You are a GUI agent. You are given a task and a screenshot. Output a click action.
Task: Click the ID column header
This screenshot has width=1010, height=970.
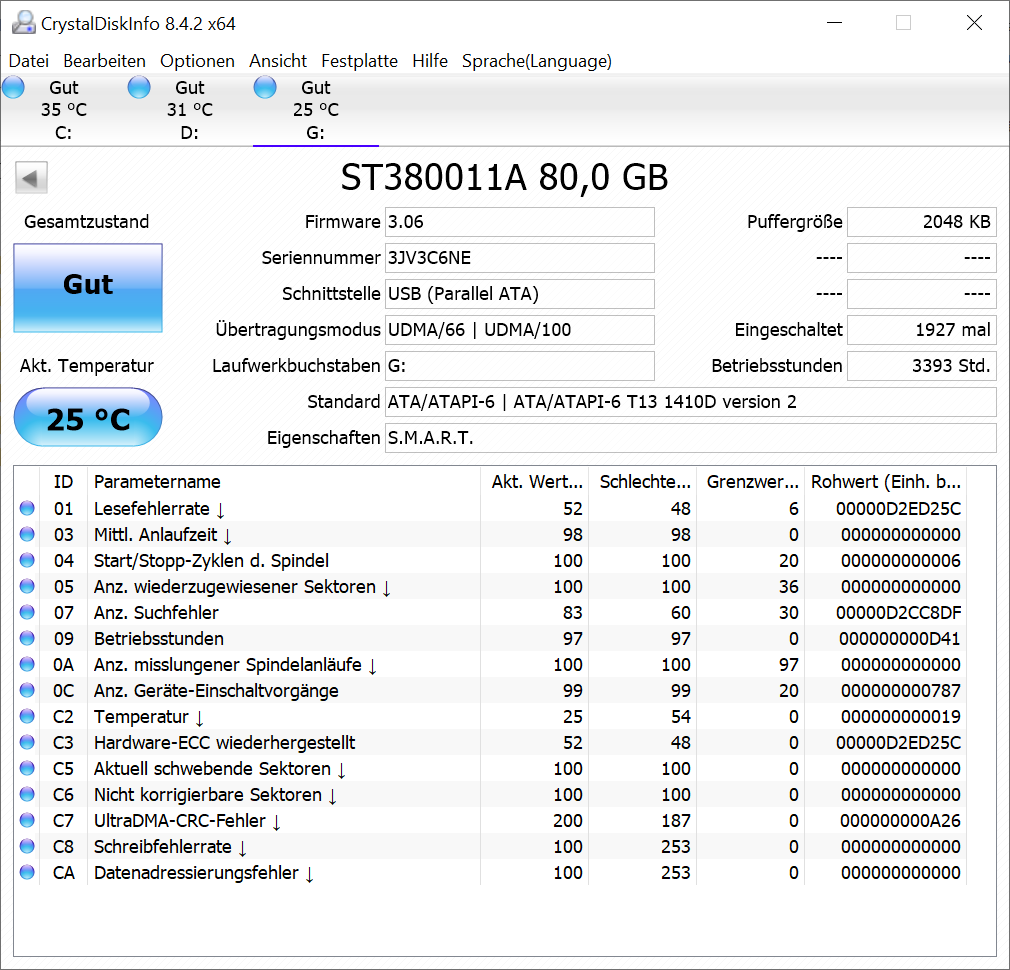pyautogui.click(x=63, y=482)
